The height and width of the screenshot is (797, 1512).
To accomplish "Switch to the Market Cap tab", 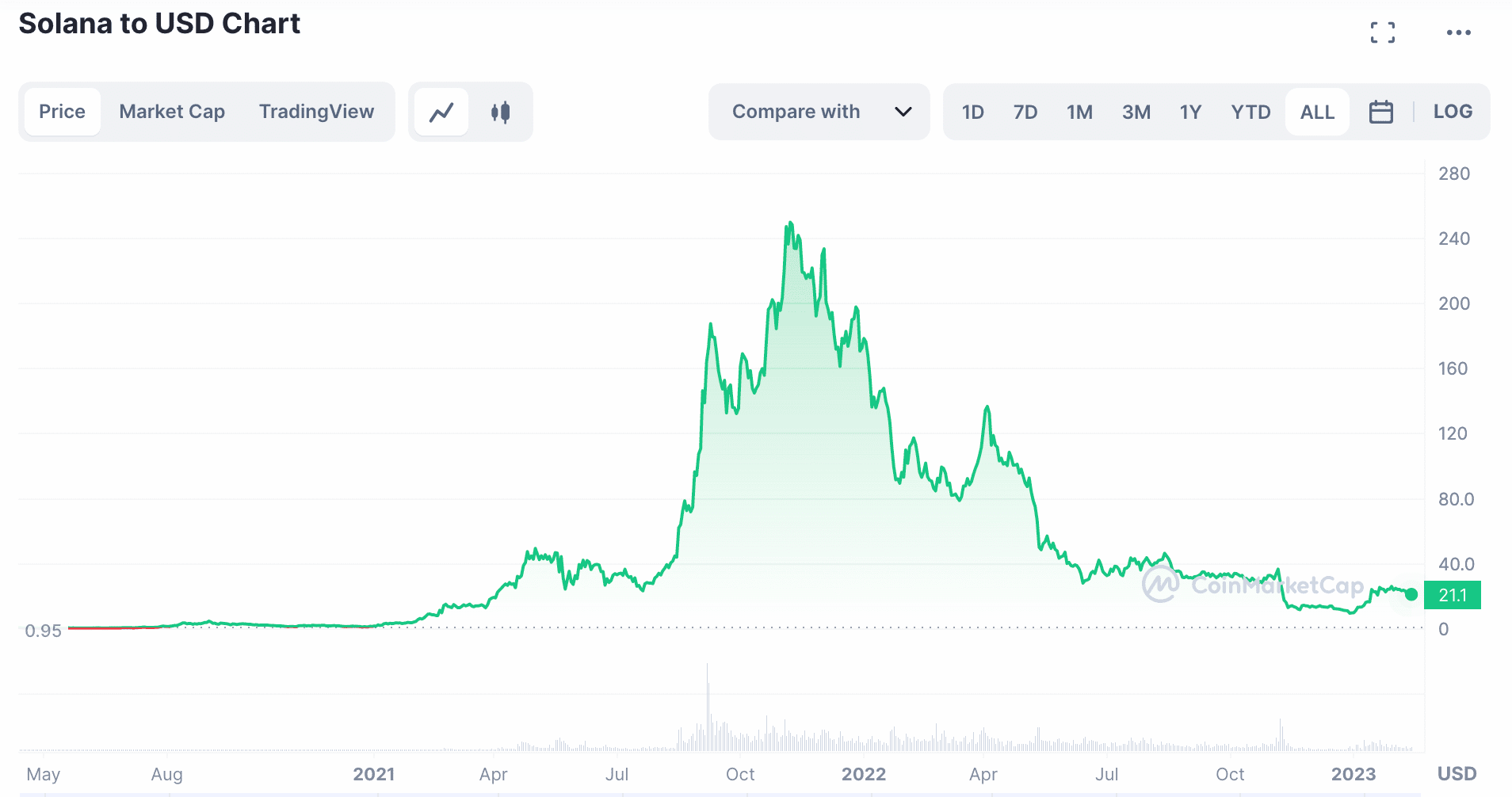I will pos(172,112).
